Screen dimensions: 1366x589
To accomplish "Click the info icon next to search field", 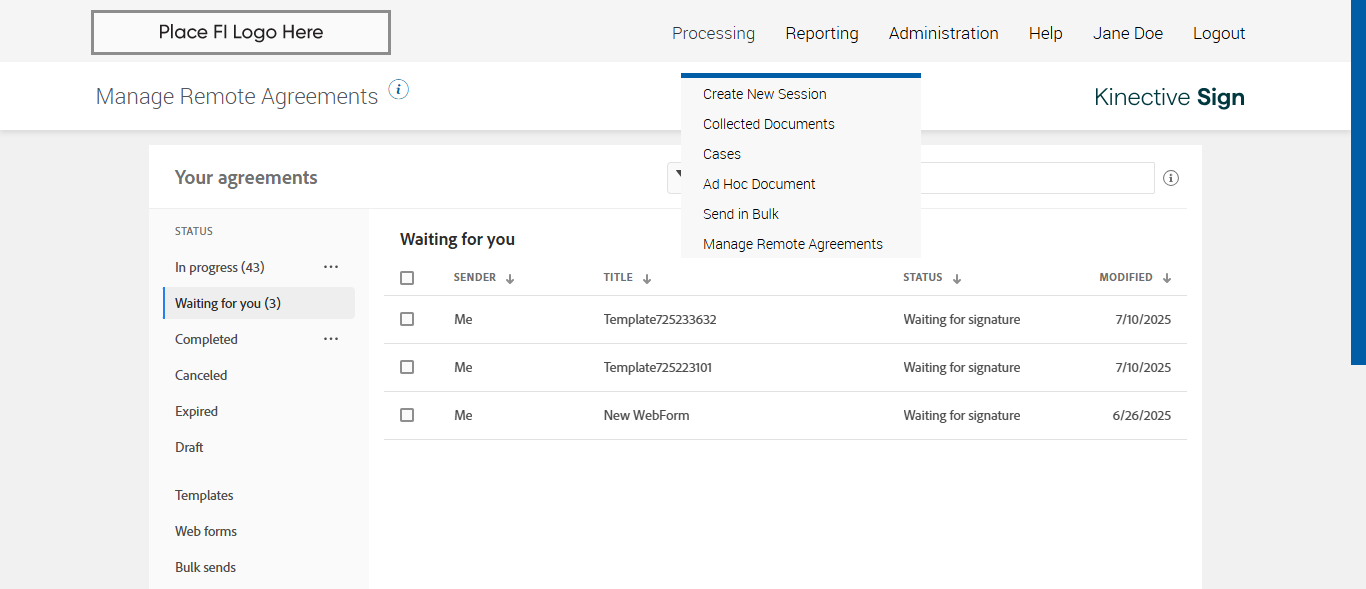I will coord(1171,178).
